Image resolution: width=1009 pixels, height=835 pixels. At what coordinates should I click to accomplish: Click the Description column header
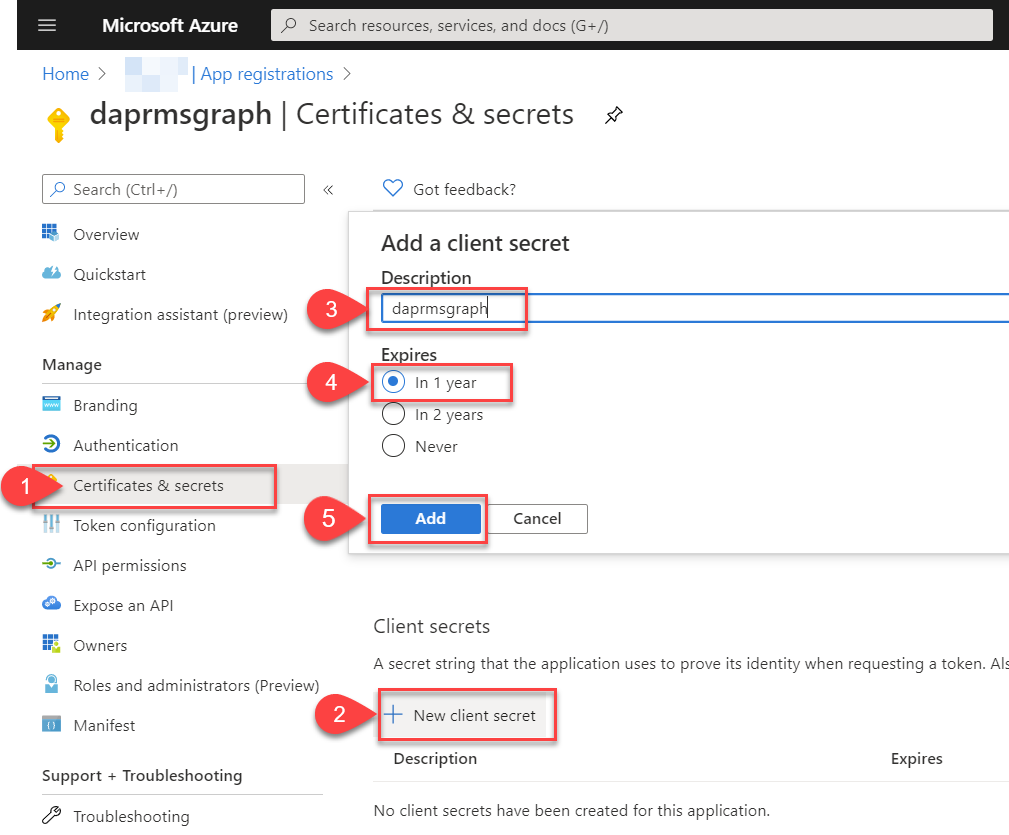tap(435, 758)
